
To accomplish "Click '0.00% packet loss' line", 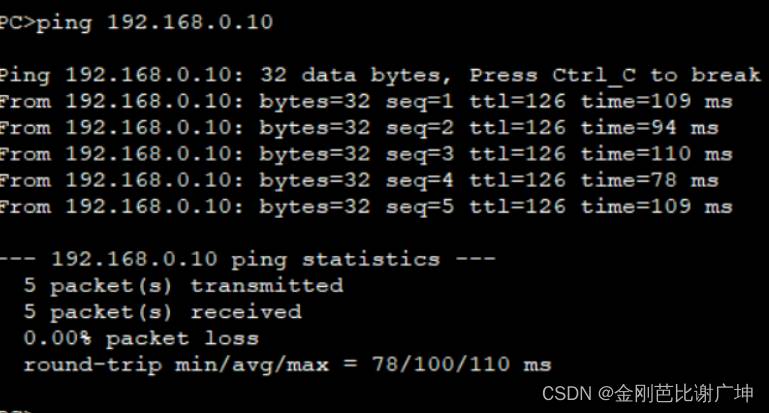I will 141,338.
